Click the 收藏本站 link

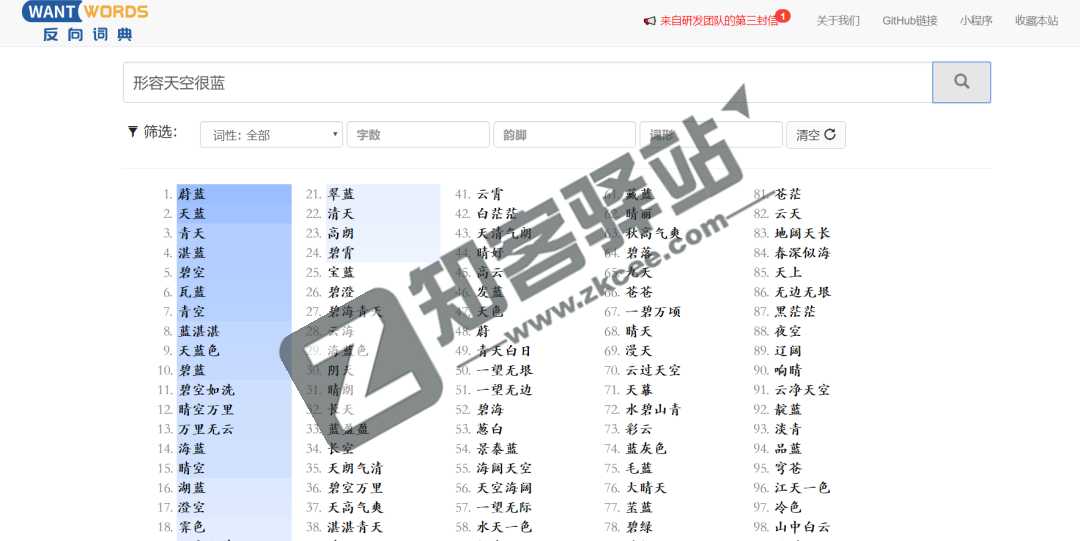[1036, 21]
